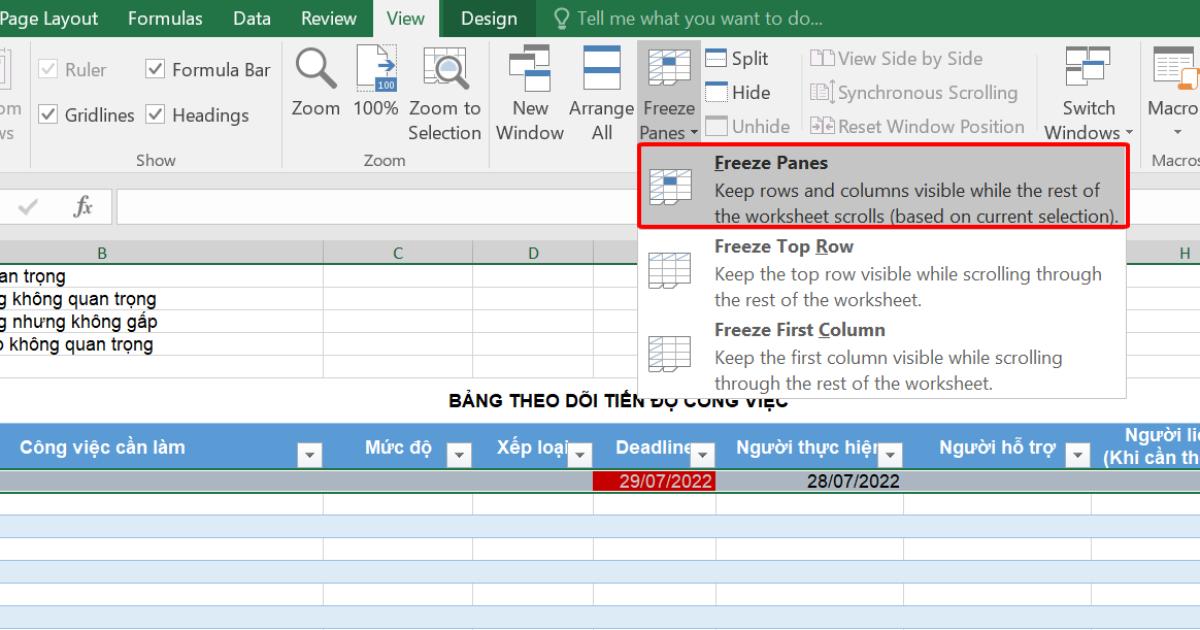Switch to the Formulas tab
This screenshot has width=1200, height=630.
165,19
